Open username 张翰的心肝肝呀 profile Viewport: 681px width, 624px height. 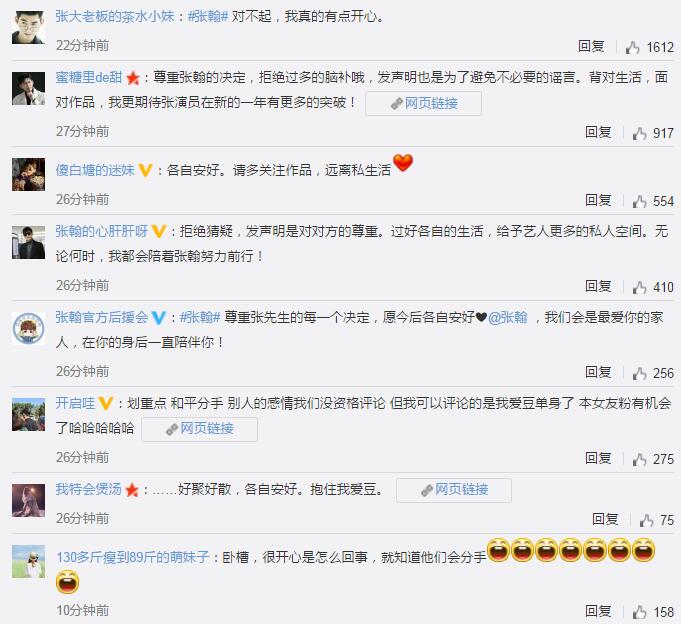pyautogui.click(x=102, y=231)
